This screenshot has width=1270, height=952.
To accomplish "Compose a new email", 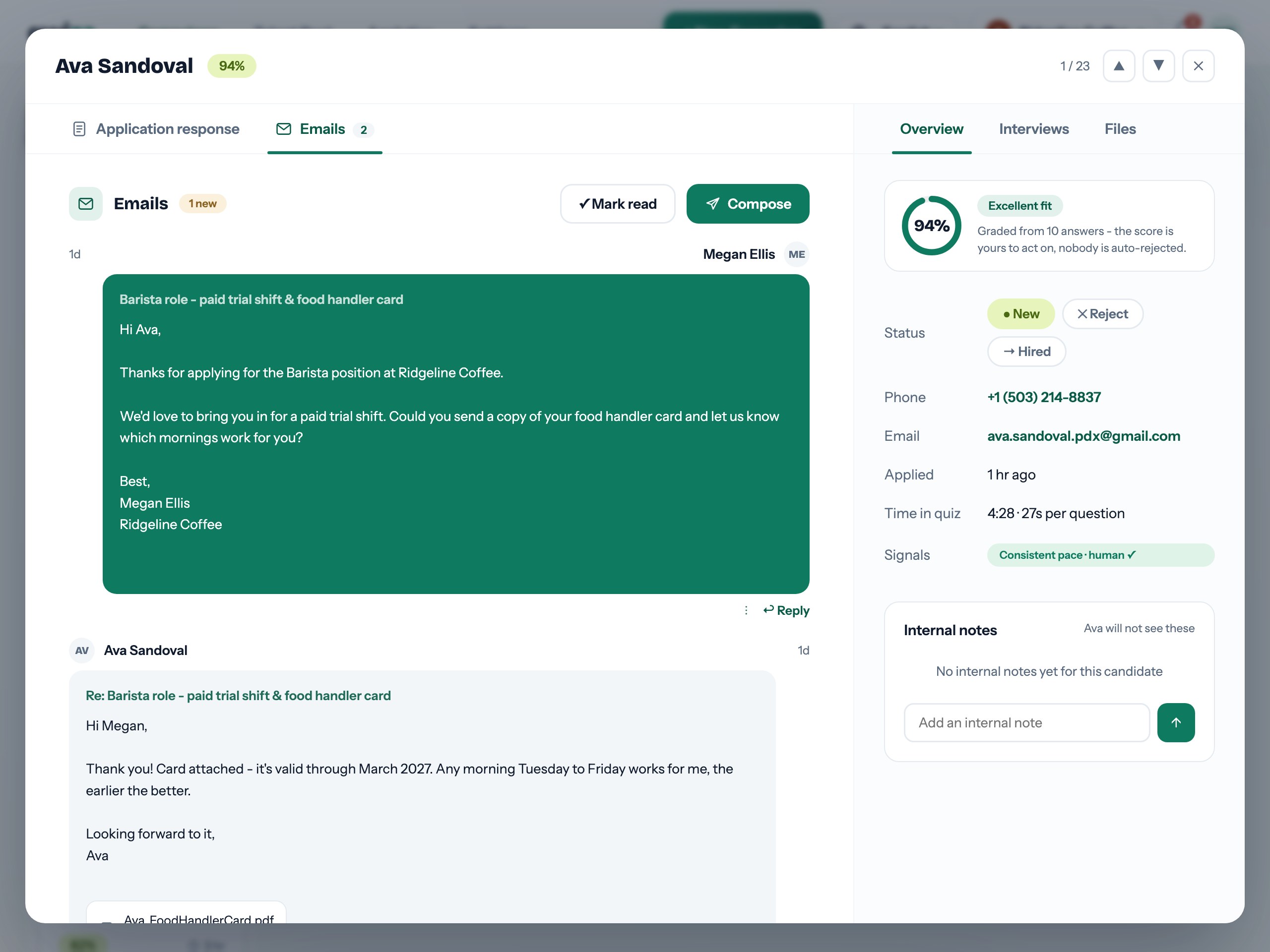I will [748, 204].
